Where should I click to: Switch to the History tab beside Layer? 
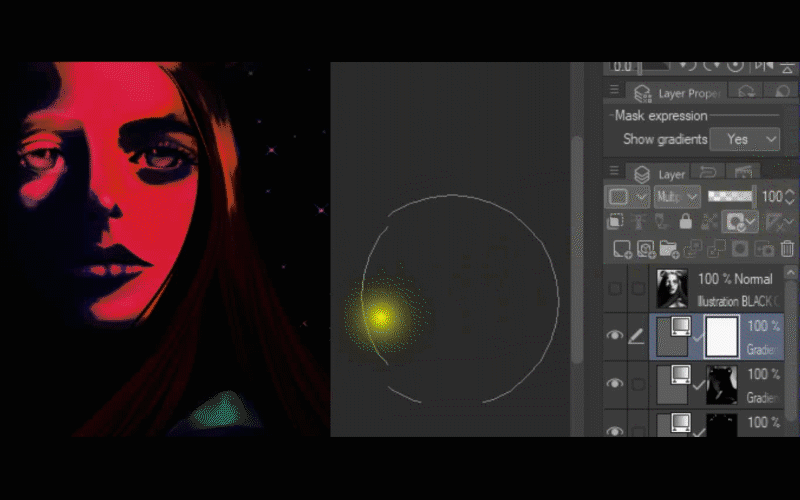(x=708, y=172)
